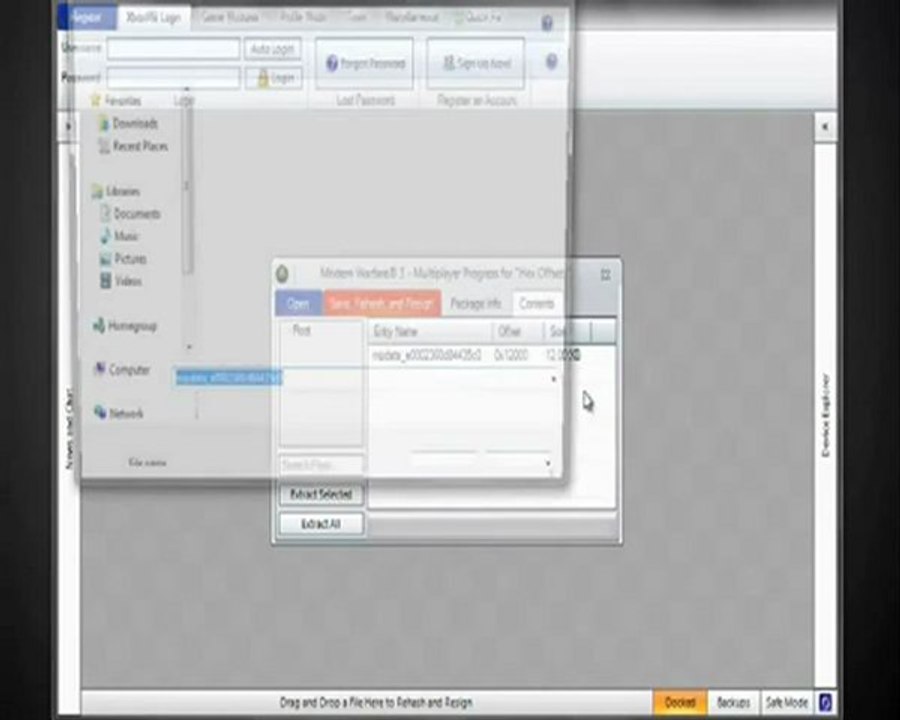Click the round icon right of Sign Up Now

[x=551, y=61]
